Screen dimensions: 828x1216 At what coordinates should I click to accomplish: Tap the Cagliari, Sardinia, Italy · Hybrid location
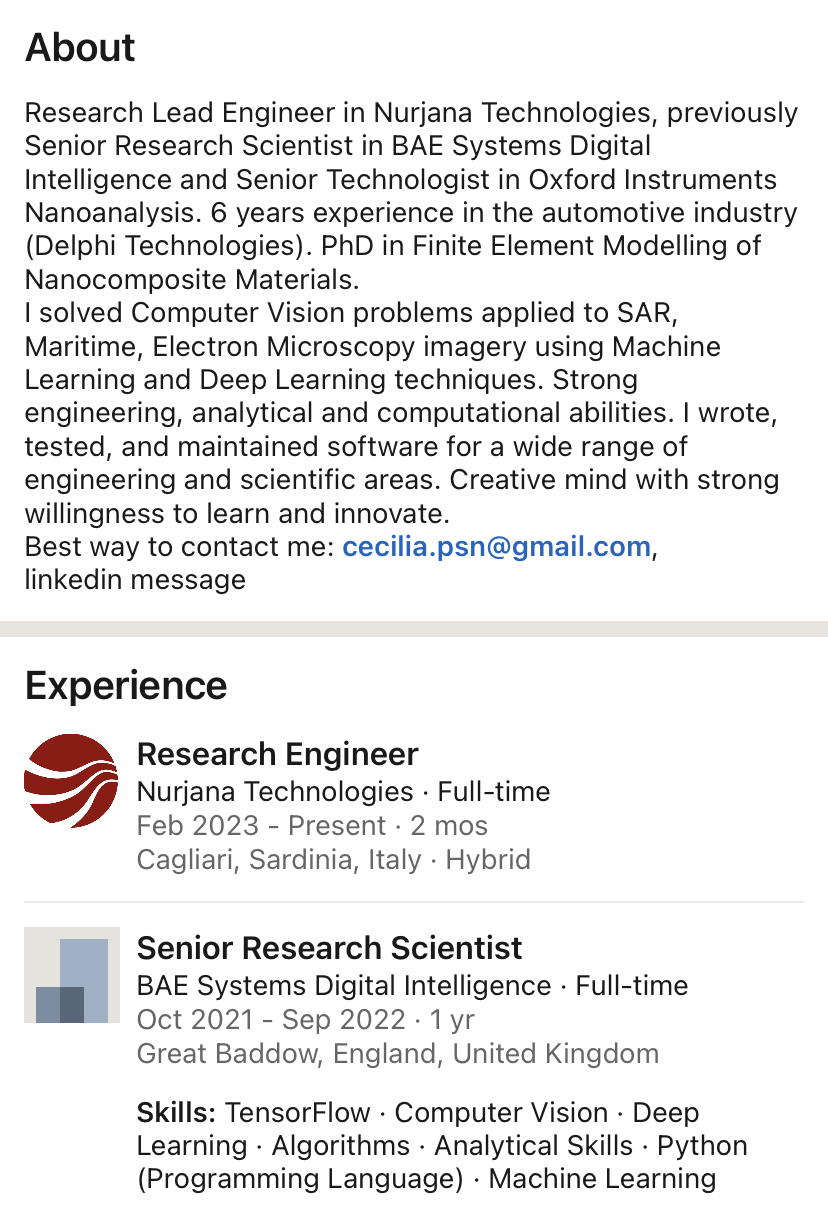click(333, 859)
